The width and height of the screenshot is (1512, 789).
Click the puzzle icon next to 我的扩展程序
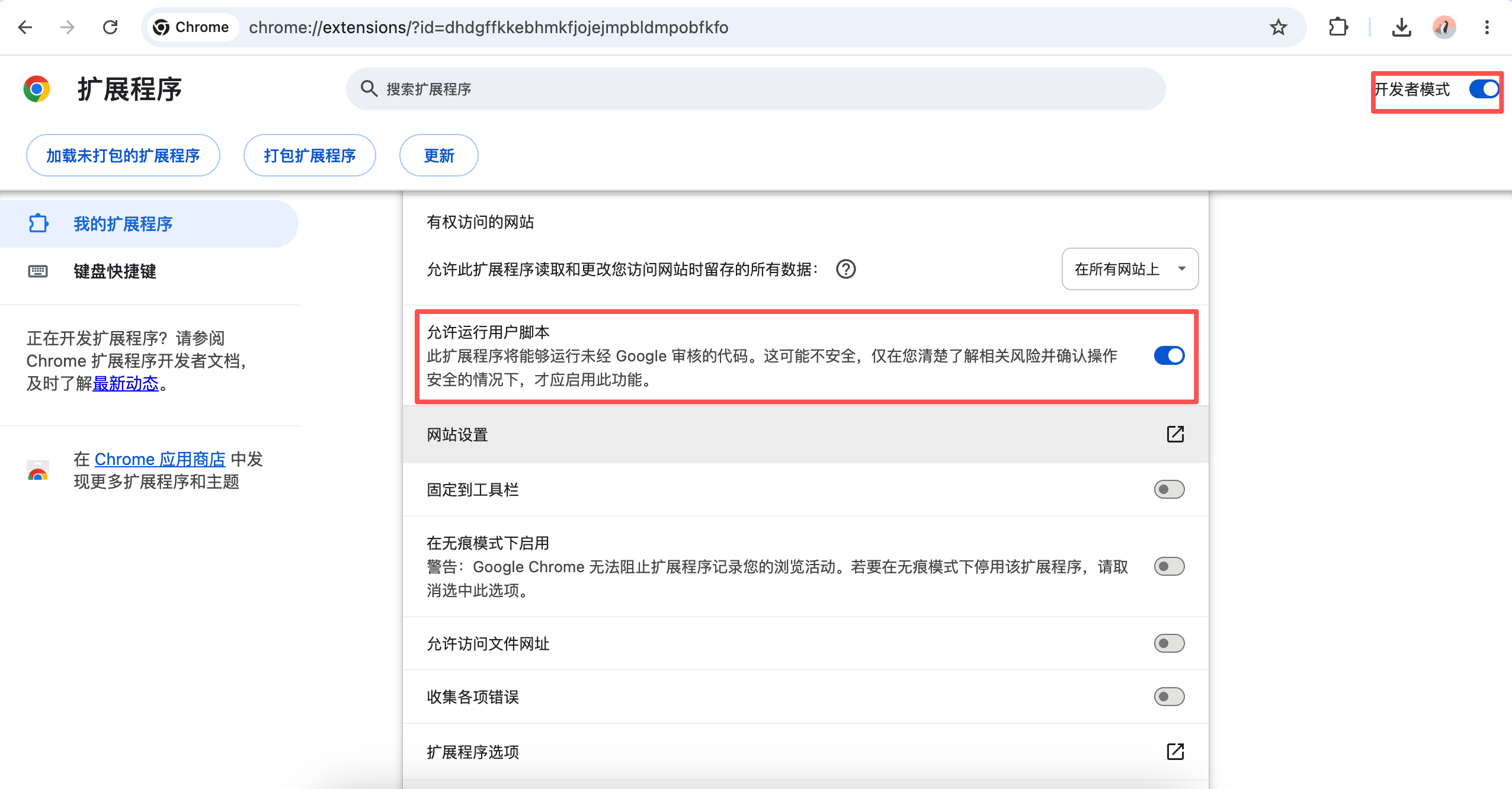39,223
